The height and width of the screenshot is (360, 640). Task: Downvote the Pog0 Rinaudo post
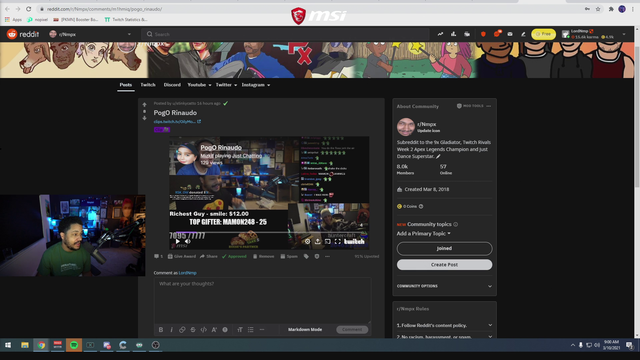point(144,118)
